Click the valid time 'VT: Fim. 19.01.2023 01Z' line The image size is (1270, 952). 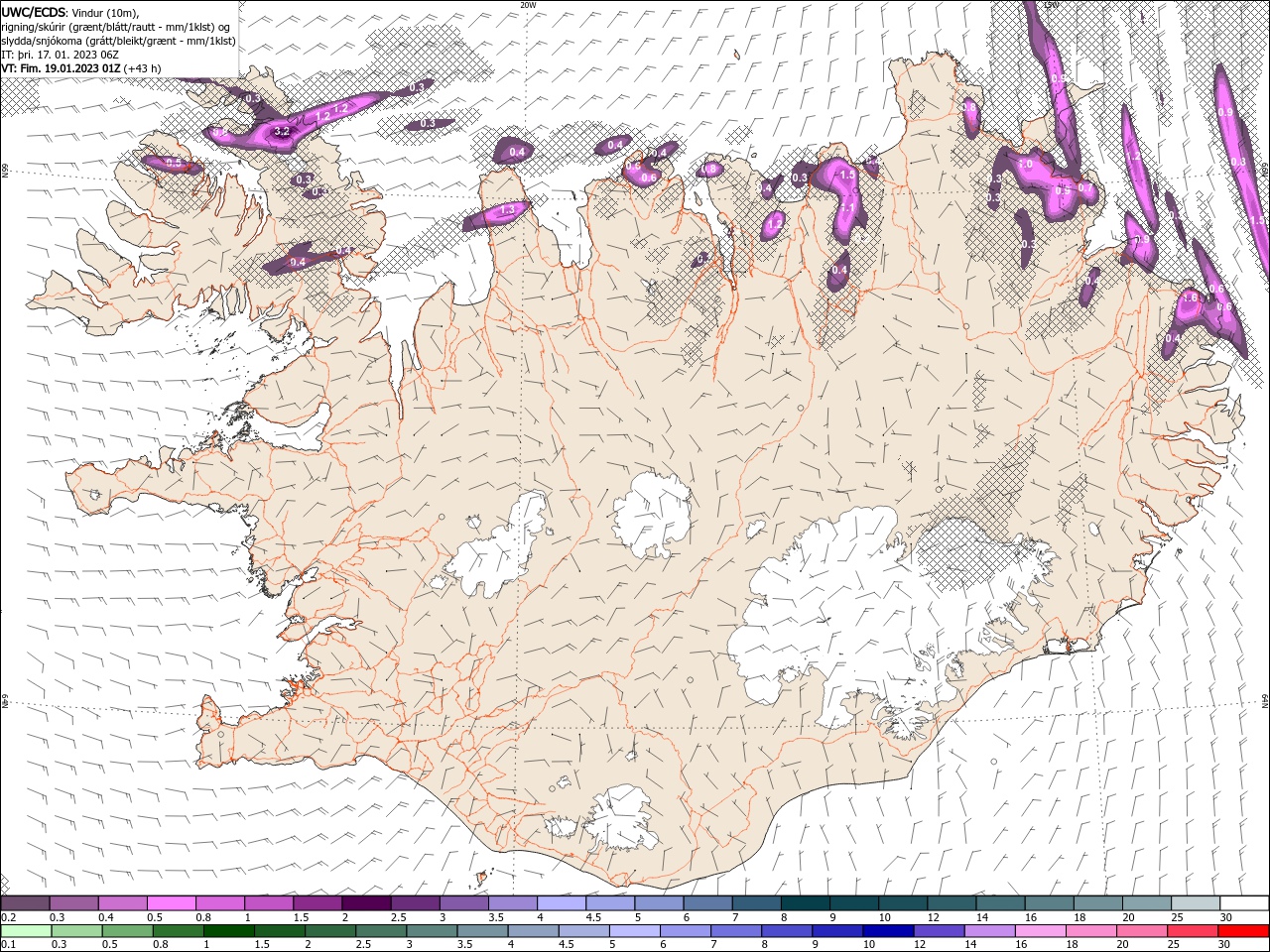tap(62, 68)
